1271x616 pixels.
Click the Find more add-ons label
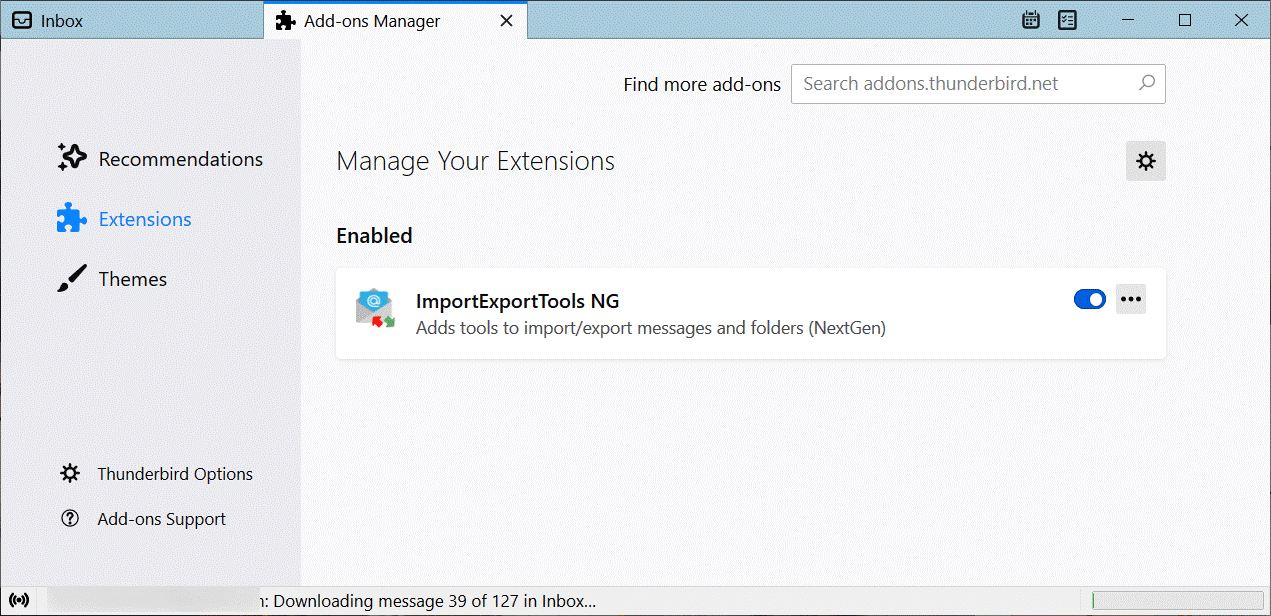coord(702,85)
